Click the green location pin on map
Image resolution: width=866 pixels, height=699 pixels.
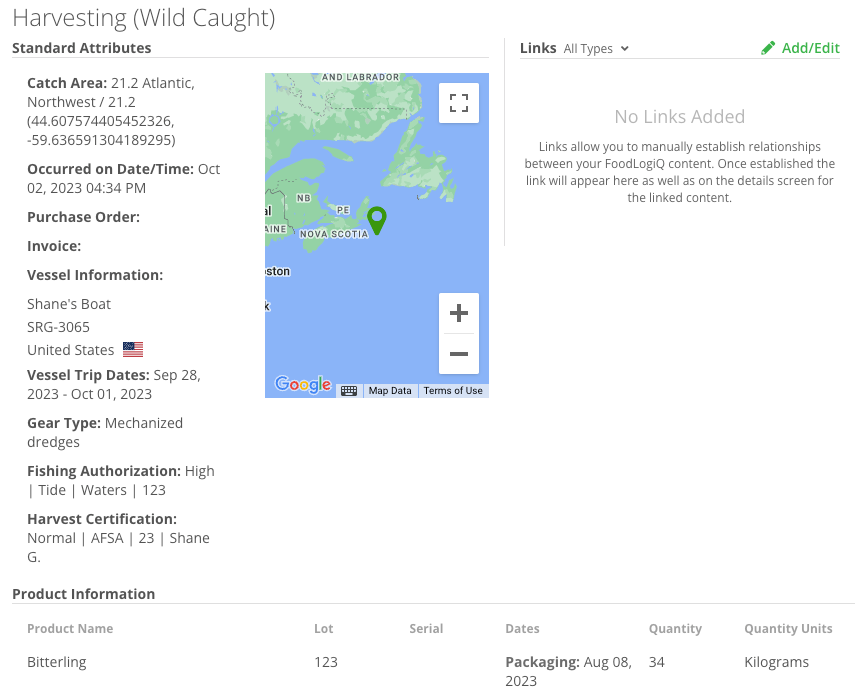point(377,220)
